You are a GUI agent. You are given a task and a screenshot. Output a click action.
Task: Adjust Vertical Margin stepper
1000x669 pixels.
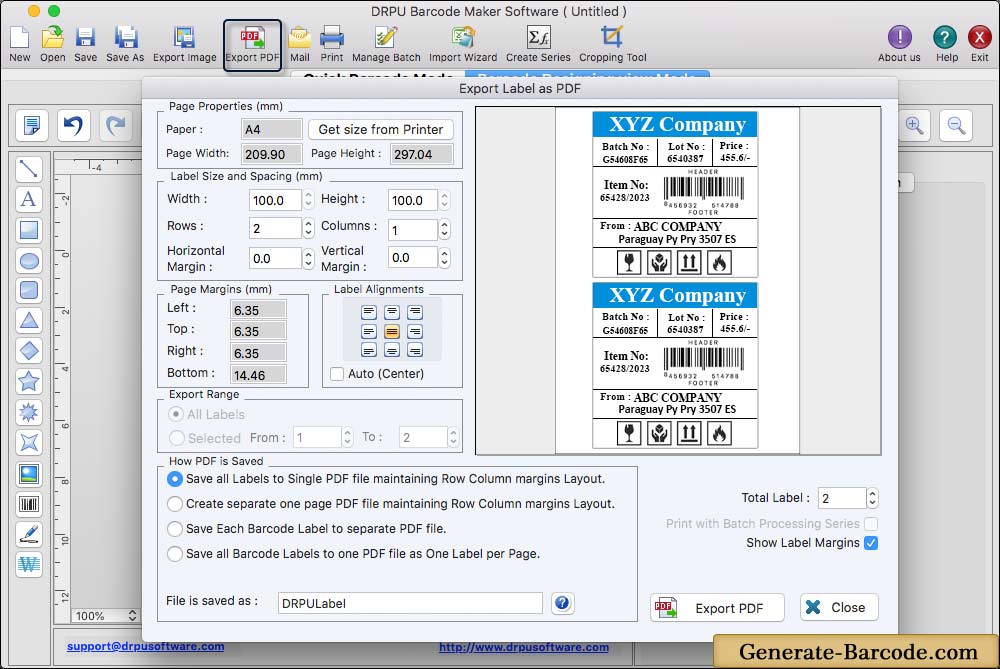(445, 258)
